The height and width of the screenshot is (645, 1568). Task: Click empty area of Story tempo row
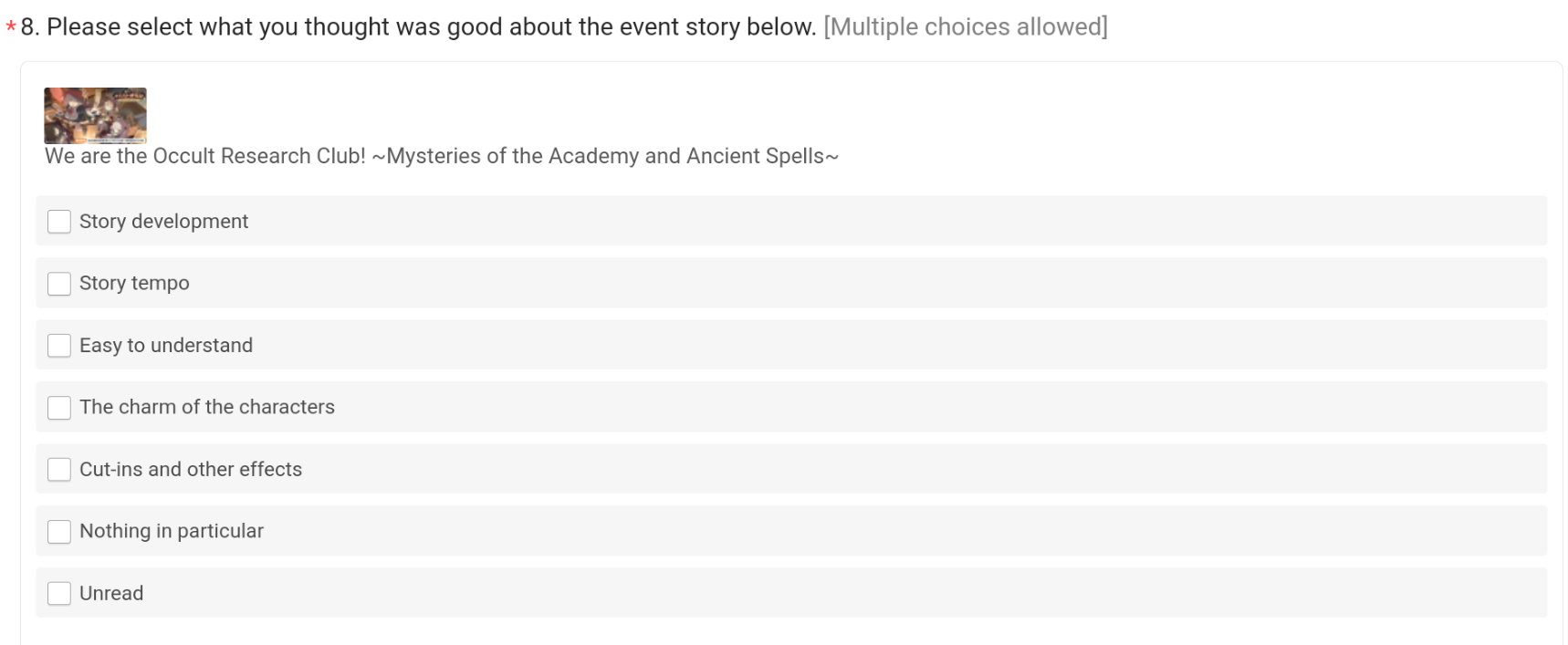(867, 283)
